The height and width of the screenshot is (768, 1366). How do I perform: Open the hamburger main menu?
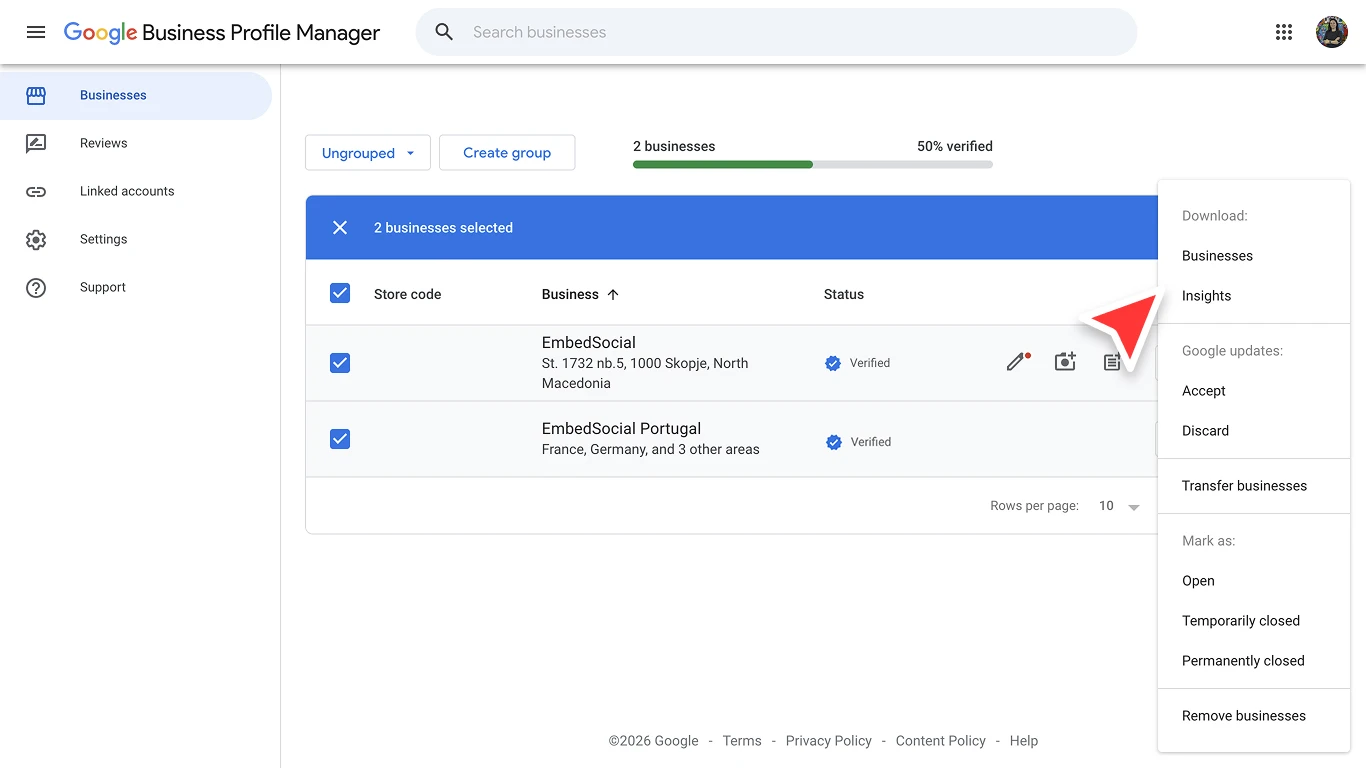click(x=36, y=32)
